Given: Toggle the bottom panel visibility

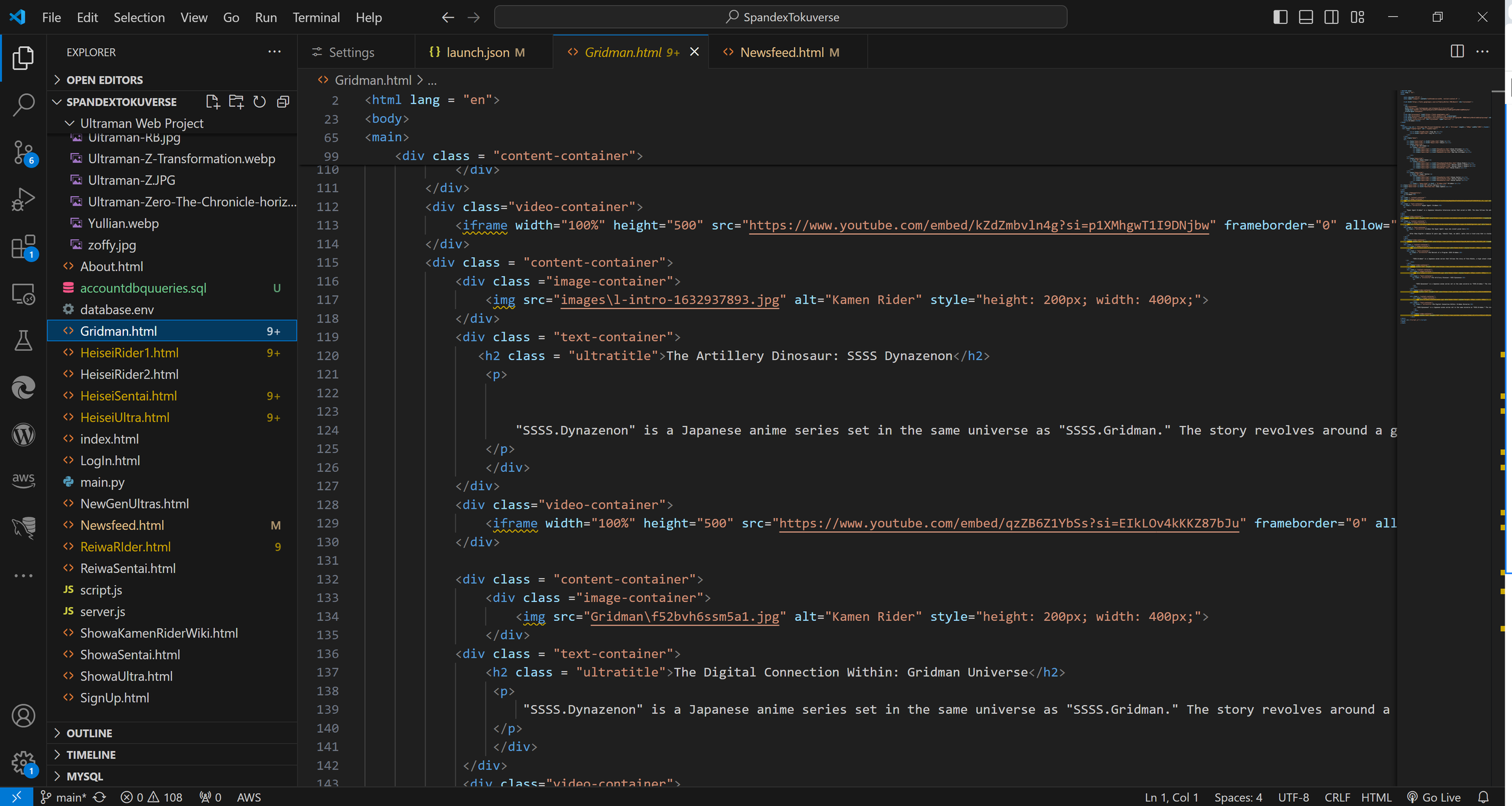Looking at the screenshot, I should click(1306, 17).
